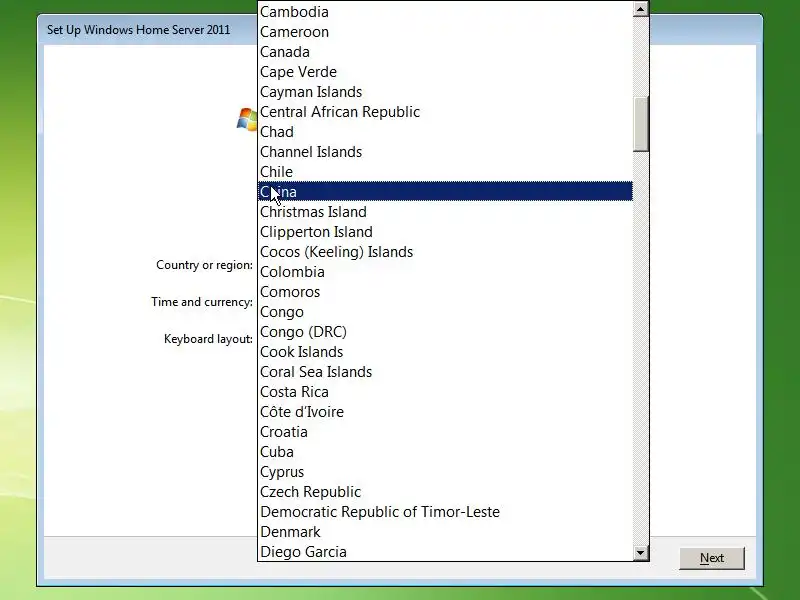Select Chad in the list
The width and height of the screenshot is (800, 600).
(x=445, y=132)
